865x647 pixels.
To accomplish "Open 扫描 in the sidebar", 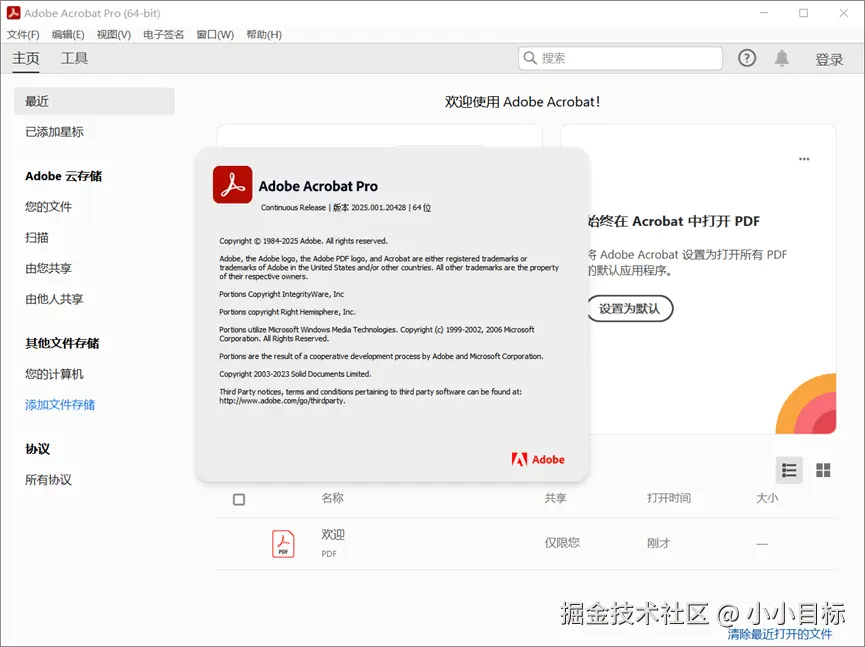I will 37,238.
